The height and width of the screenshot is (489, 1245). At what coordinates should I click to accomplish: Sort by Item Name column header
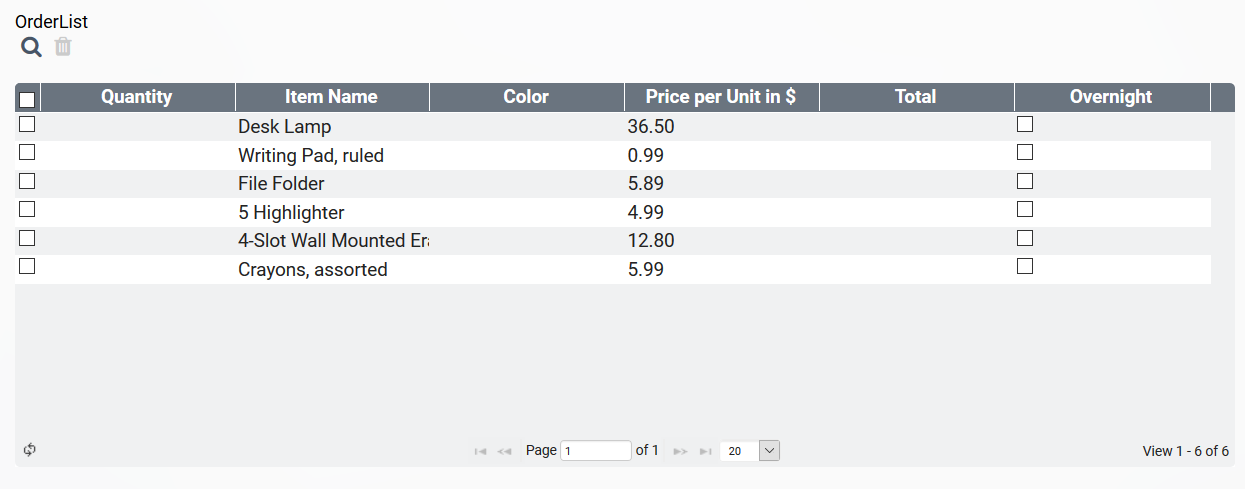click(331, 97)
